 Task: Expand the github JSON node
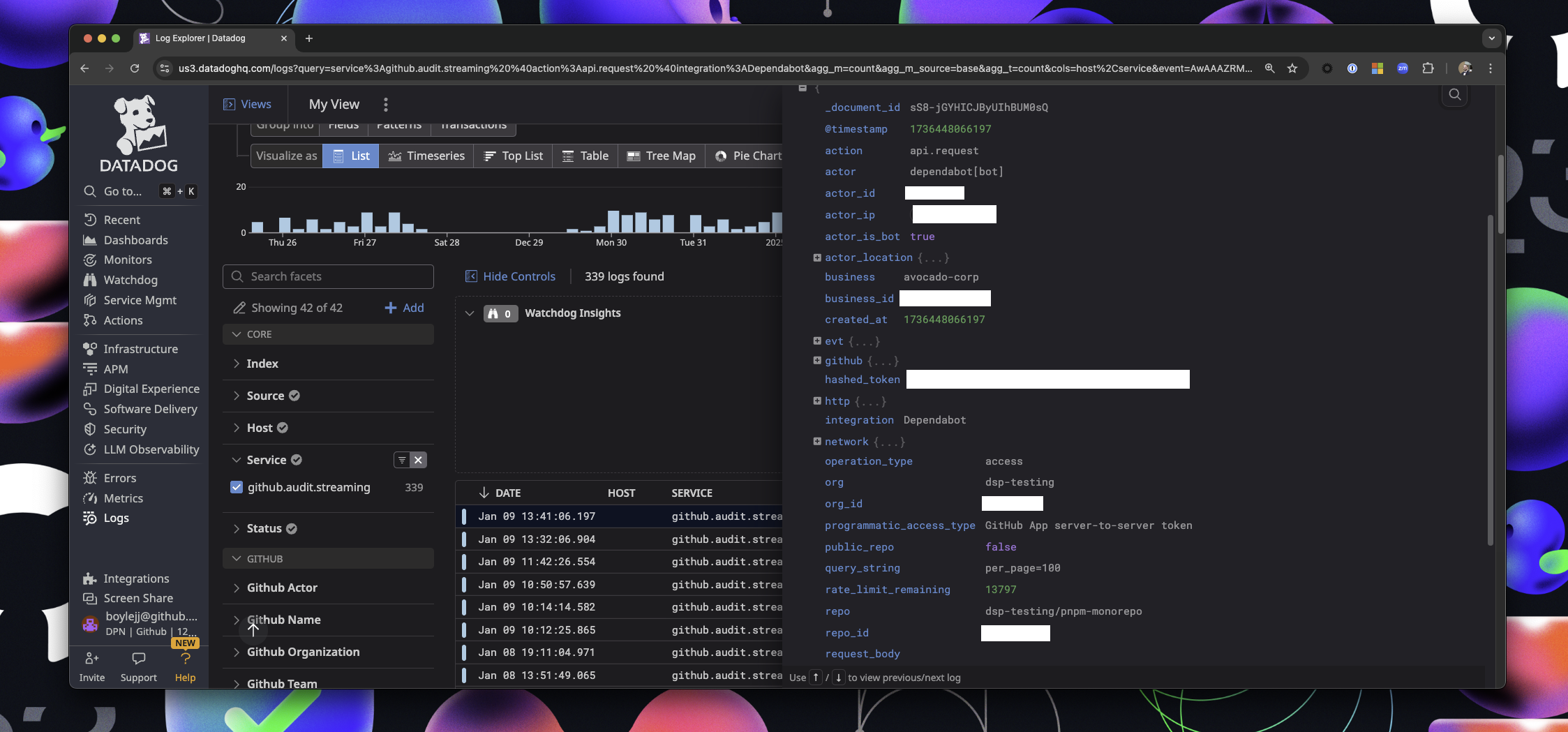817,360
